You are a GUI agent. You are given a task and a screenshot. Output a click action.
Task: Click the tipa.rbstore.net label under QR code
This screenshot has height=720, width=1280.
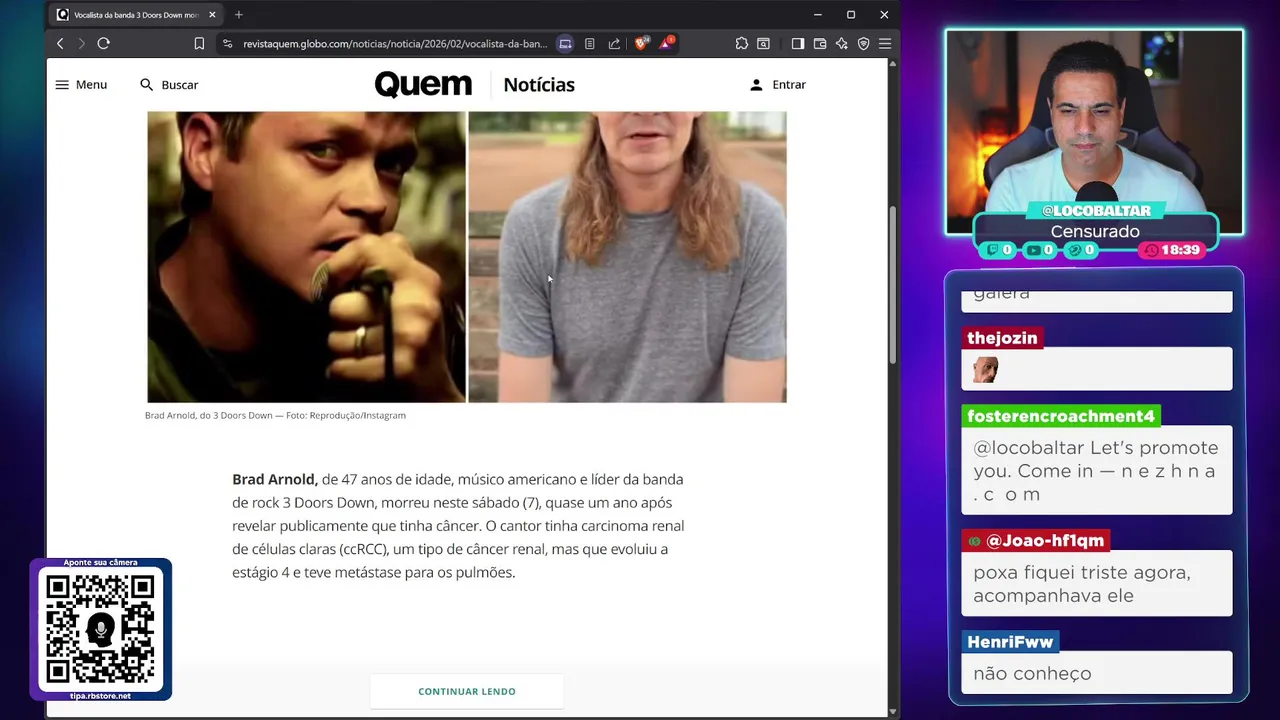point(100,696)
